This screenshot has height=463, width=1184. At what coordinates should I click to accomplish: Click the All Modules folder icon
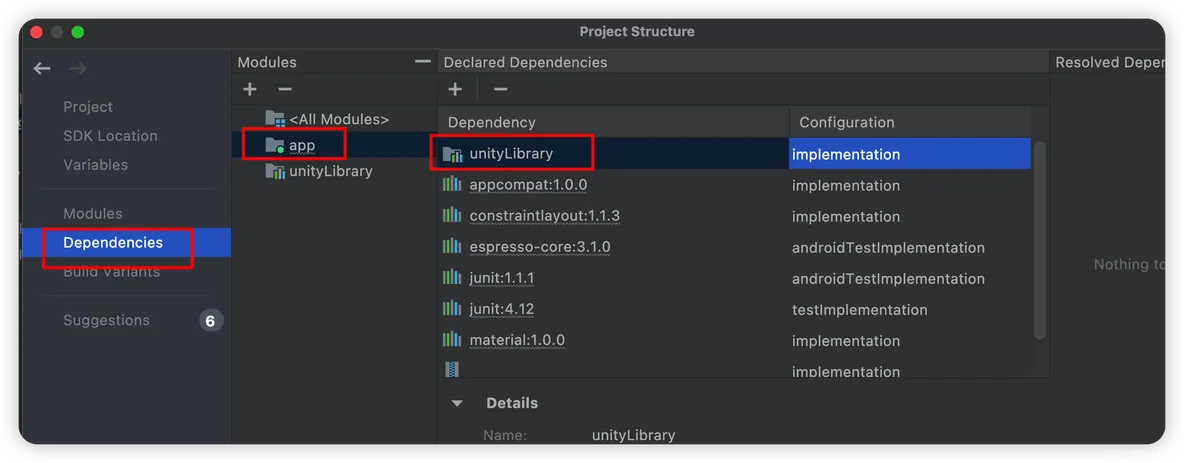(x=275, y=119)
